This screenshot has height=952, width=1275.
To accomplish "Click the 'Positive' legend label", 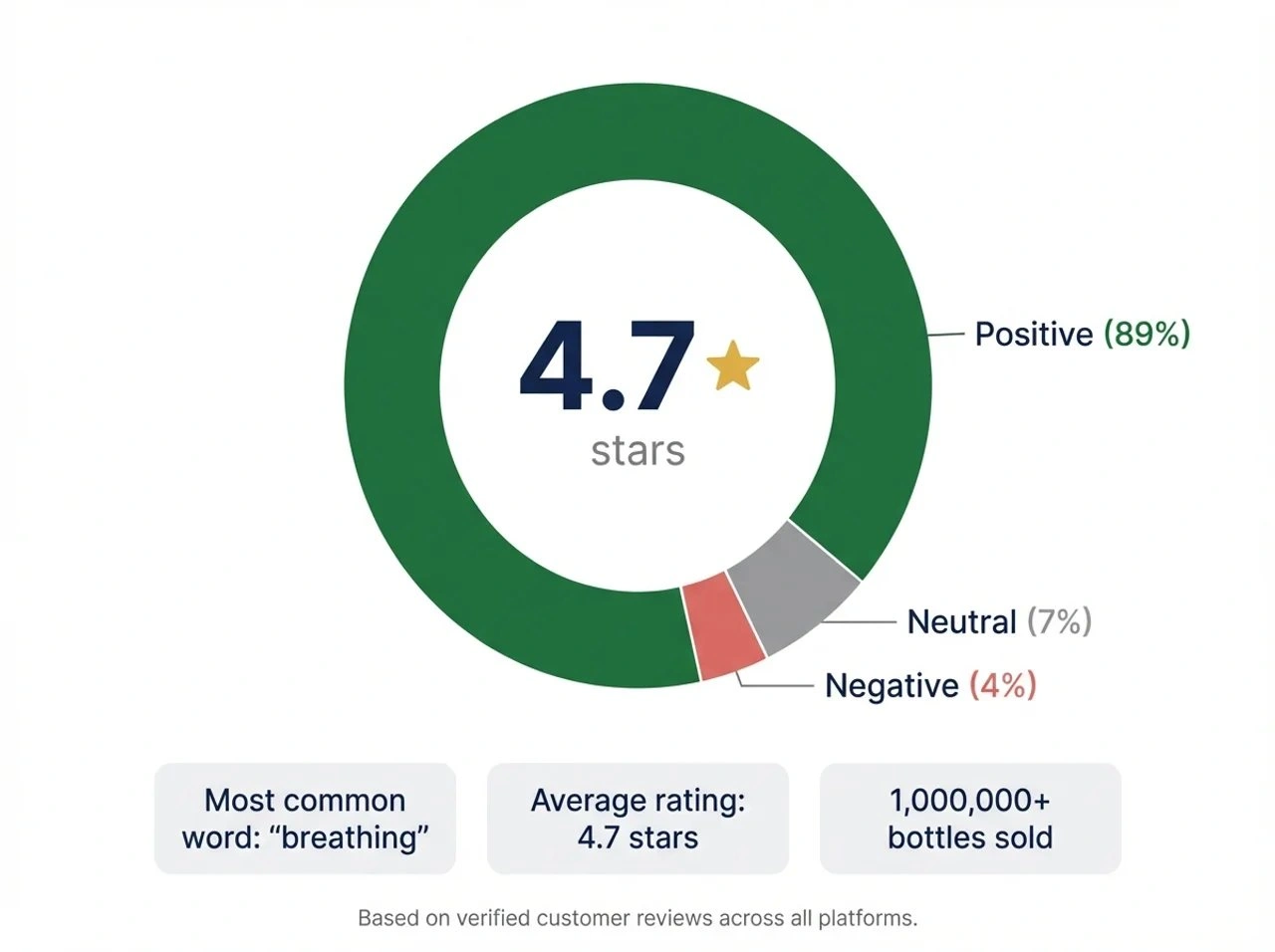I will pos(1033,334).
